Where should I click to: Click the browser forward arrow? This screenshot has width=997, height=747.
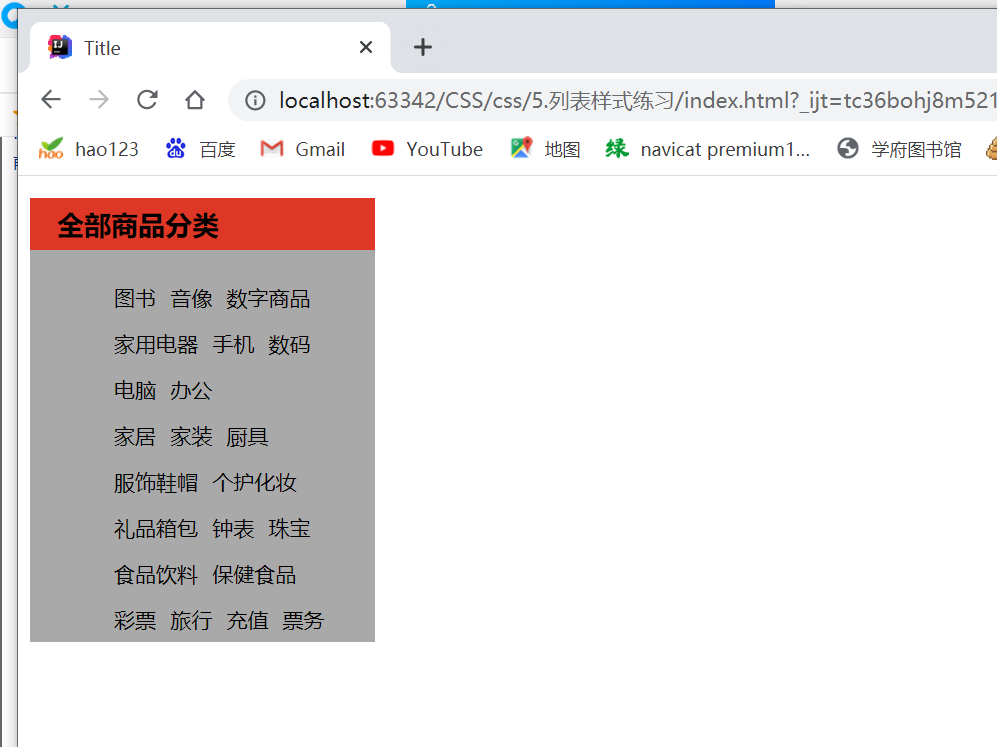(x=99, y=100)
